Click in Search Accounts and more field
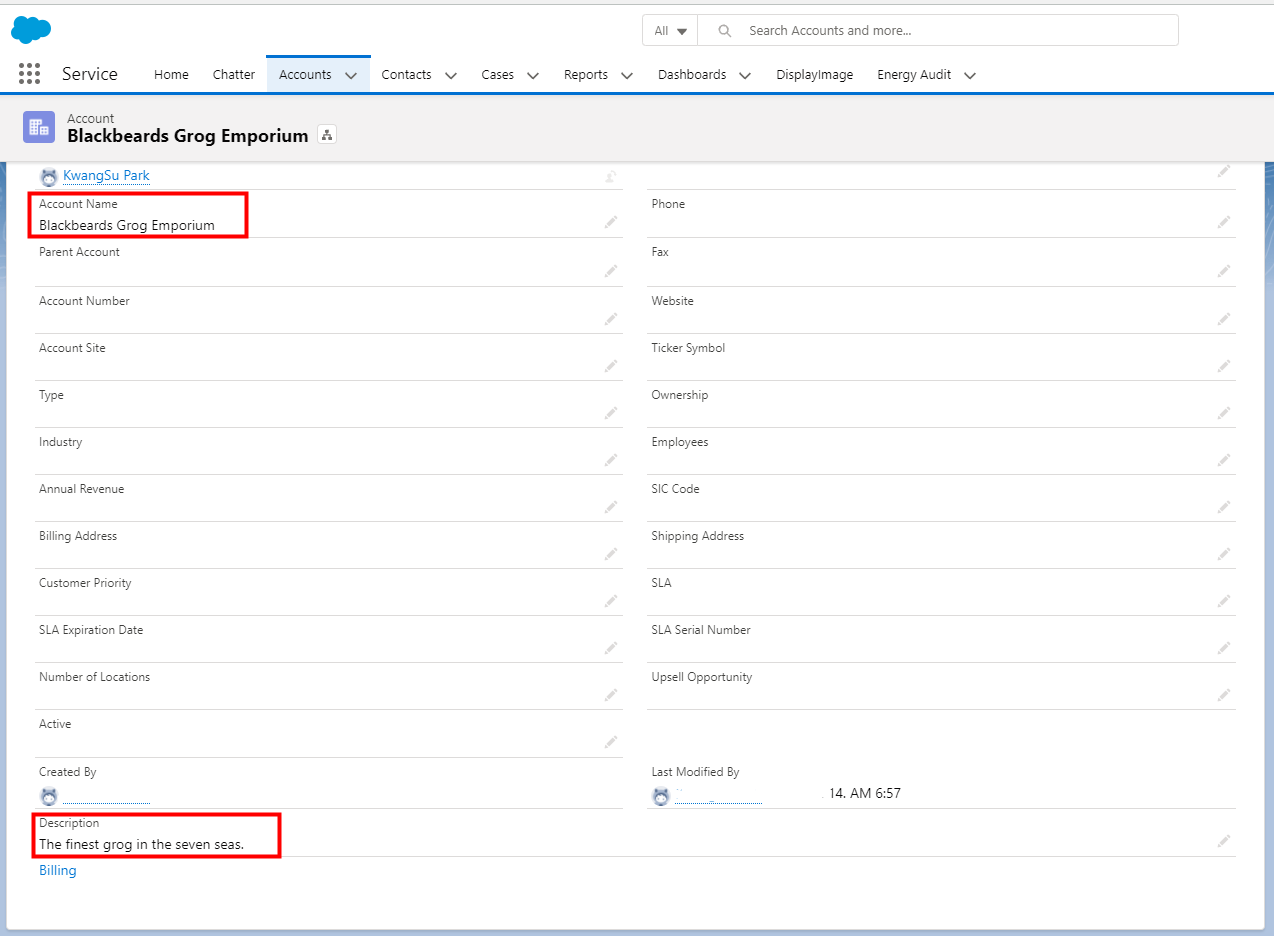Screen dimensions: 1274x936 point(938,31)
